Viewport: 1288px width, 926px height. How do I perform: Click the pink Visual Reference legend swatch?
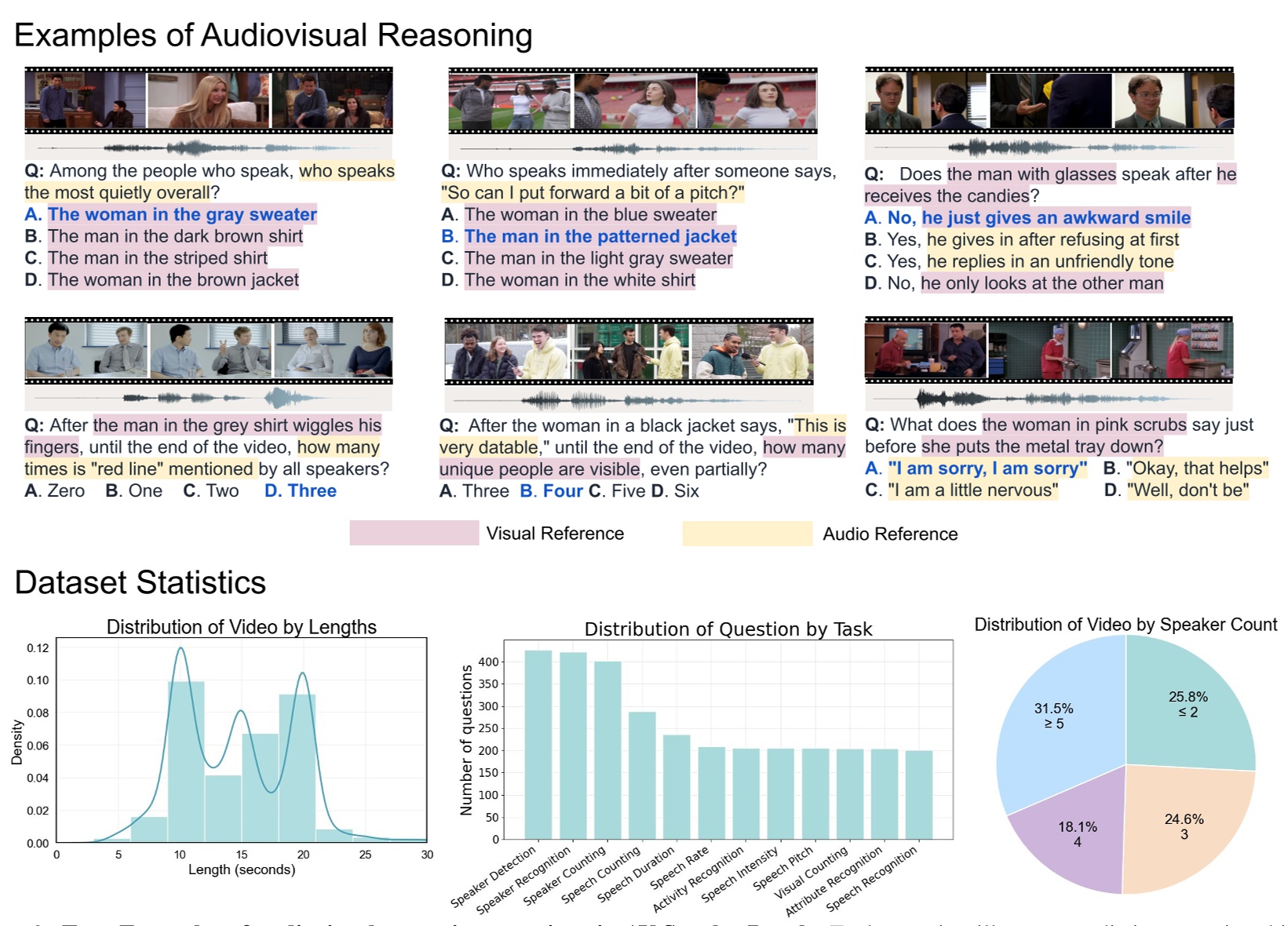[x=414, y=533]
